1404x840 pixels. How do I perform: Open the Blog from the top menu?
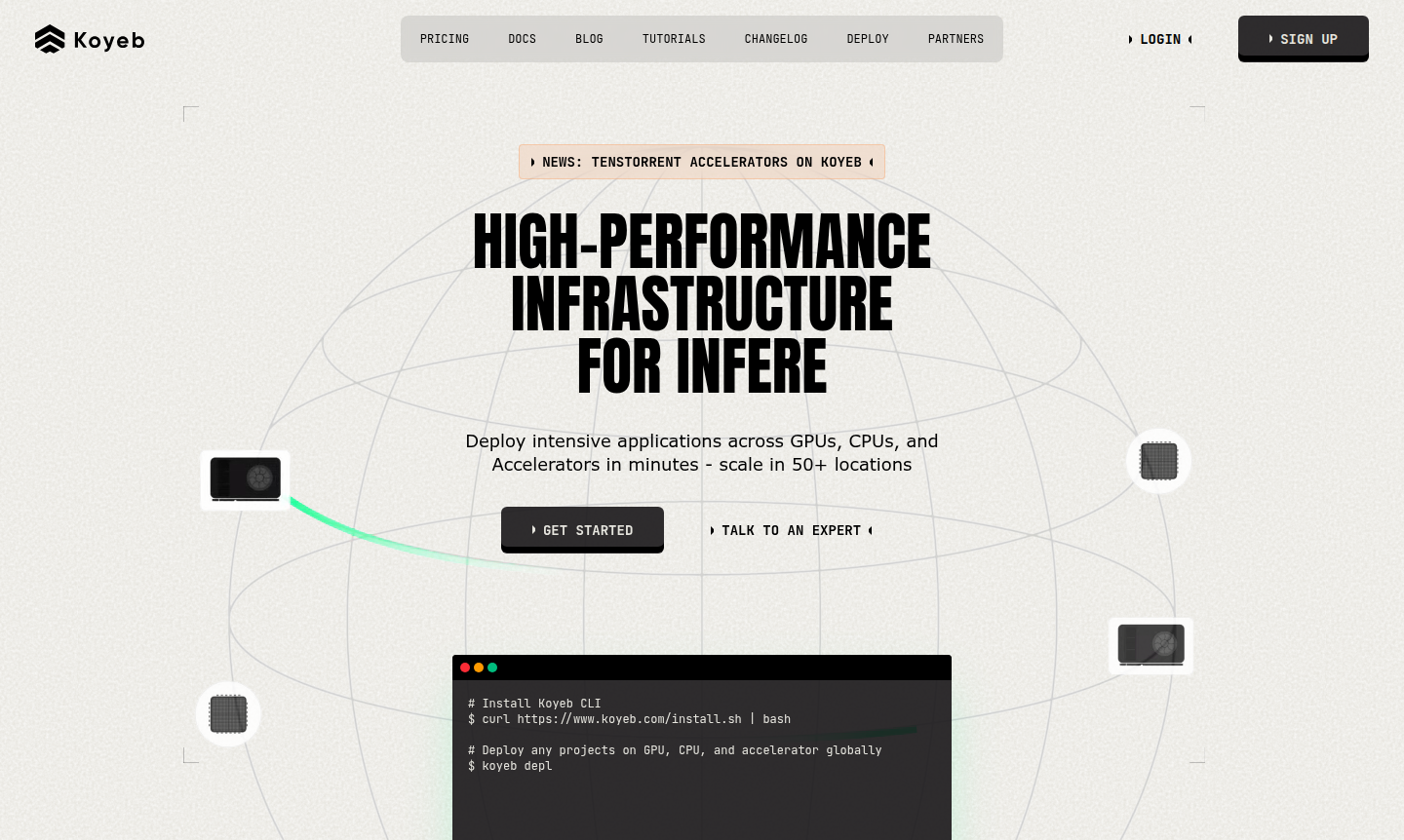(589, 39)
